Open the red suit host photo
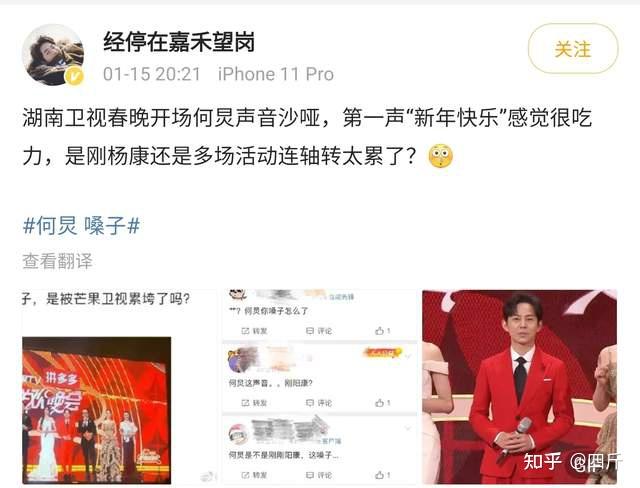The width and height of the screenshot is (640, 488). [519, 387]
